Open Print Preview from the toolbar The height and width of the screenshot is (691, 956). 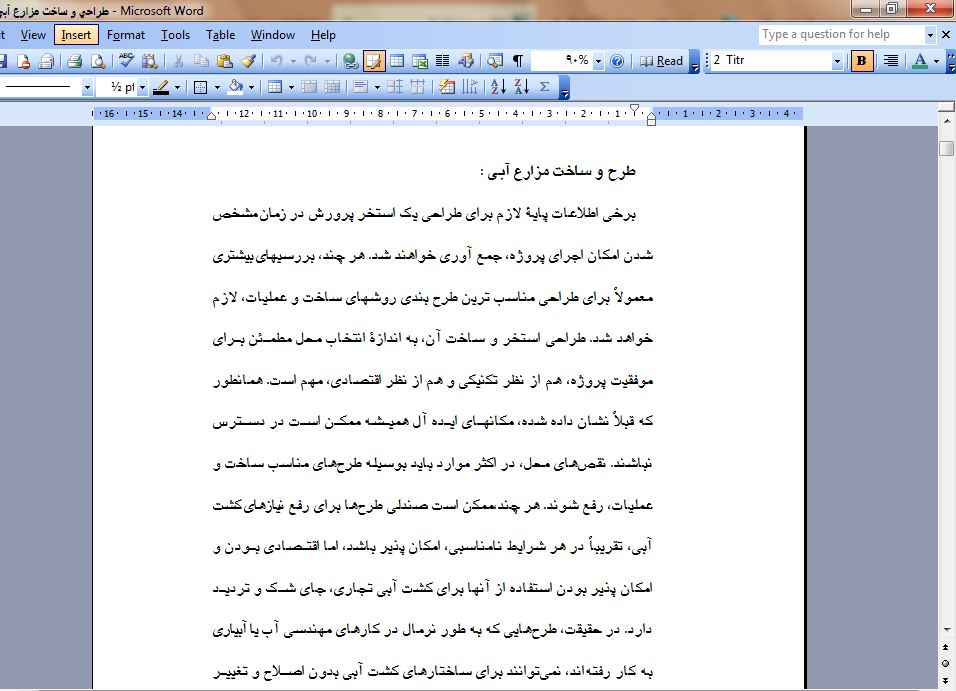[x=97, y=61]
